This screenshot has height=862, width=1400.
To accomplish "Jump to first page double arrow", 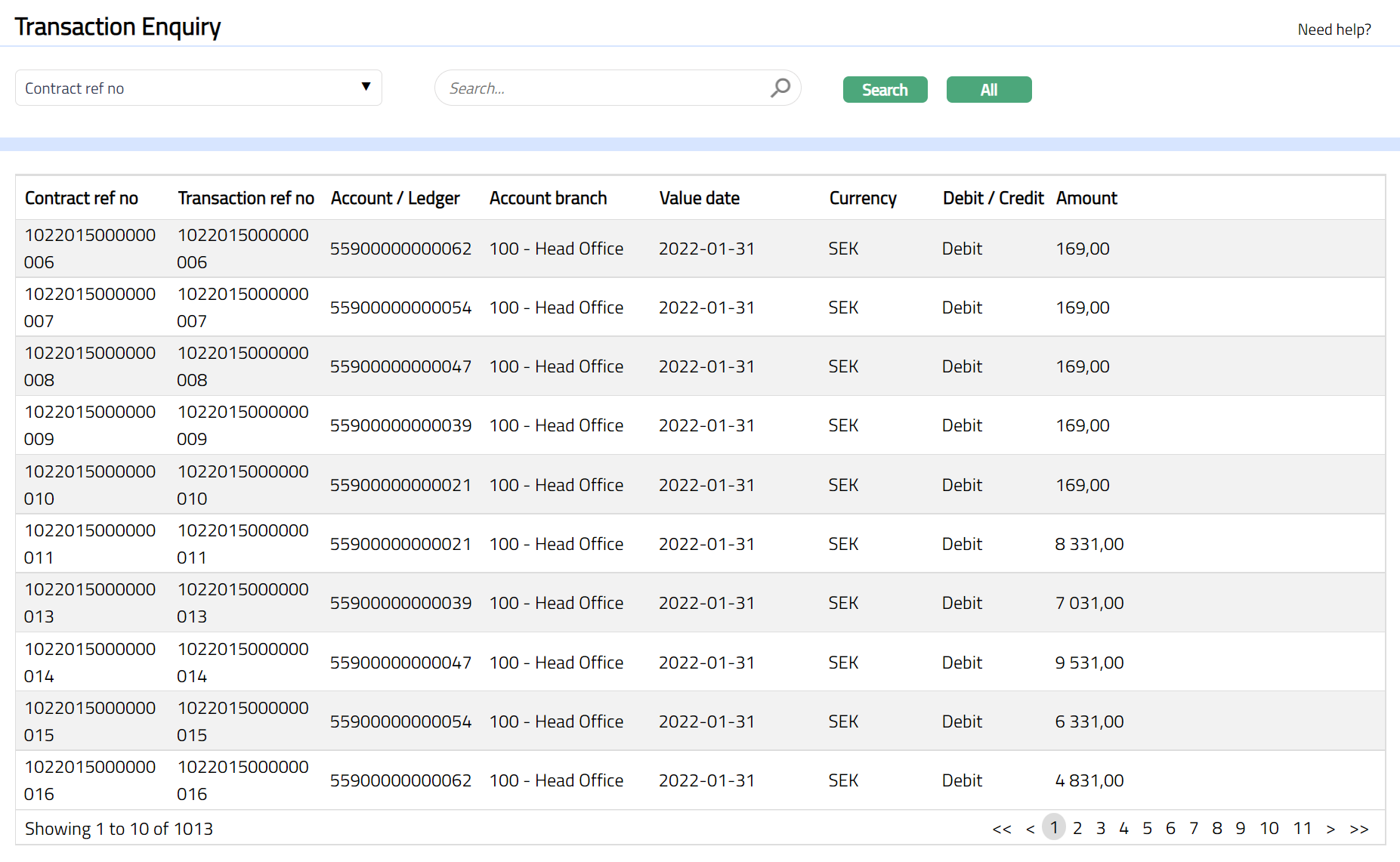I will [1001, 829].
